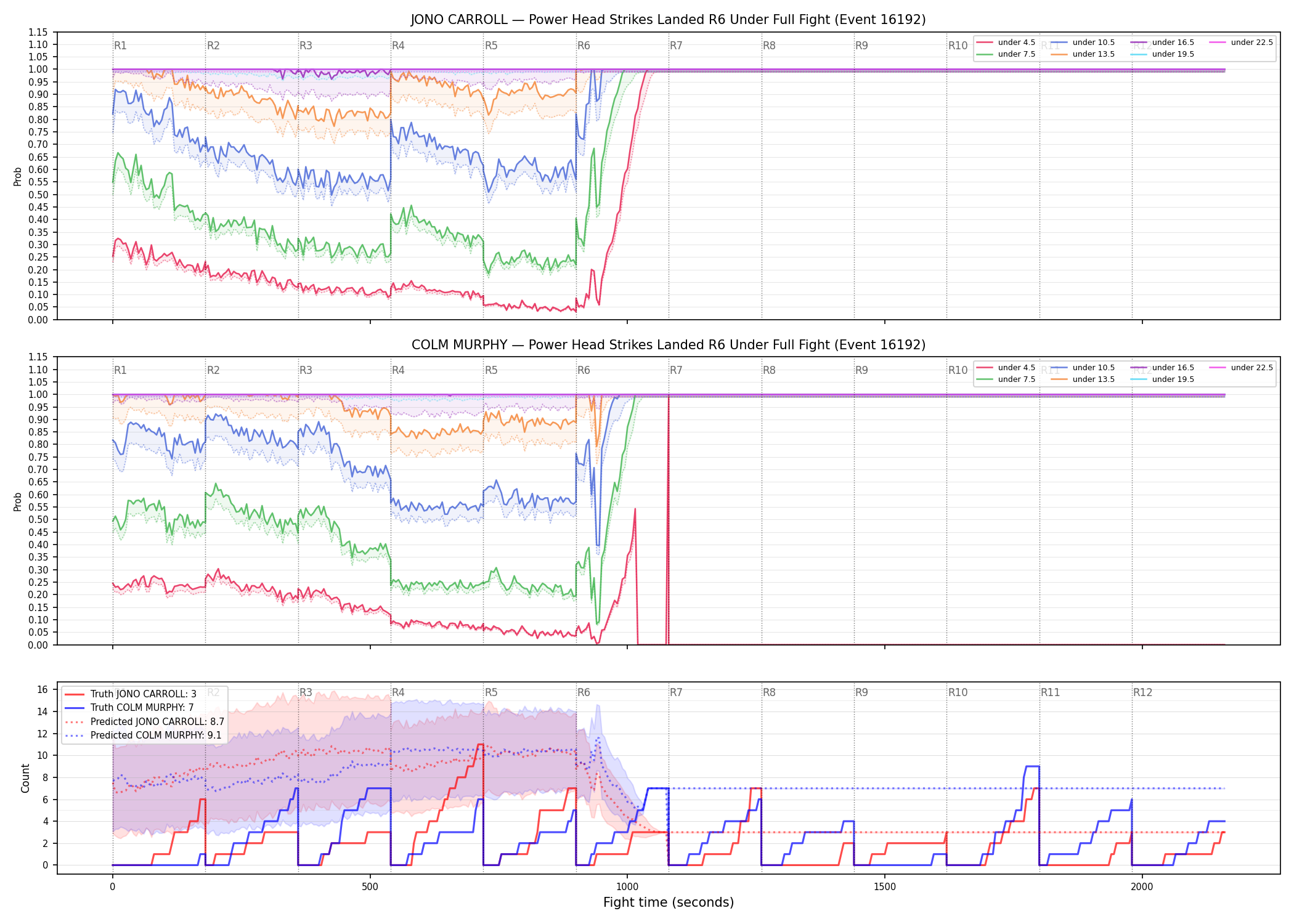Select 'under 22.5' legend entry in Colm Murphy chart
Screen dimensions: 1294x924
point(1241,368)
